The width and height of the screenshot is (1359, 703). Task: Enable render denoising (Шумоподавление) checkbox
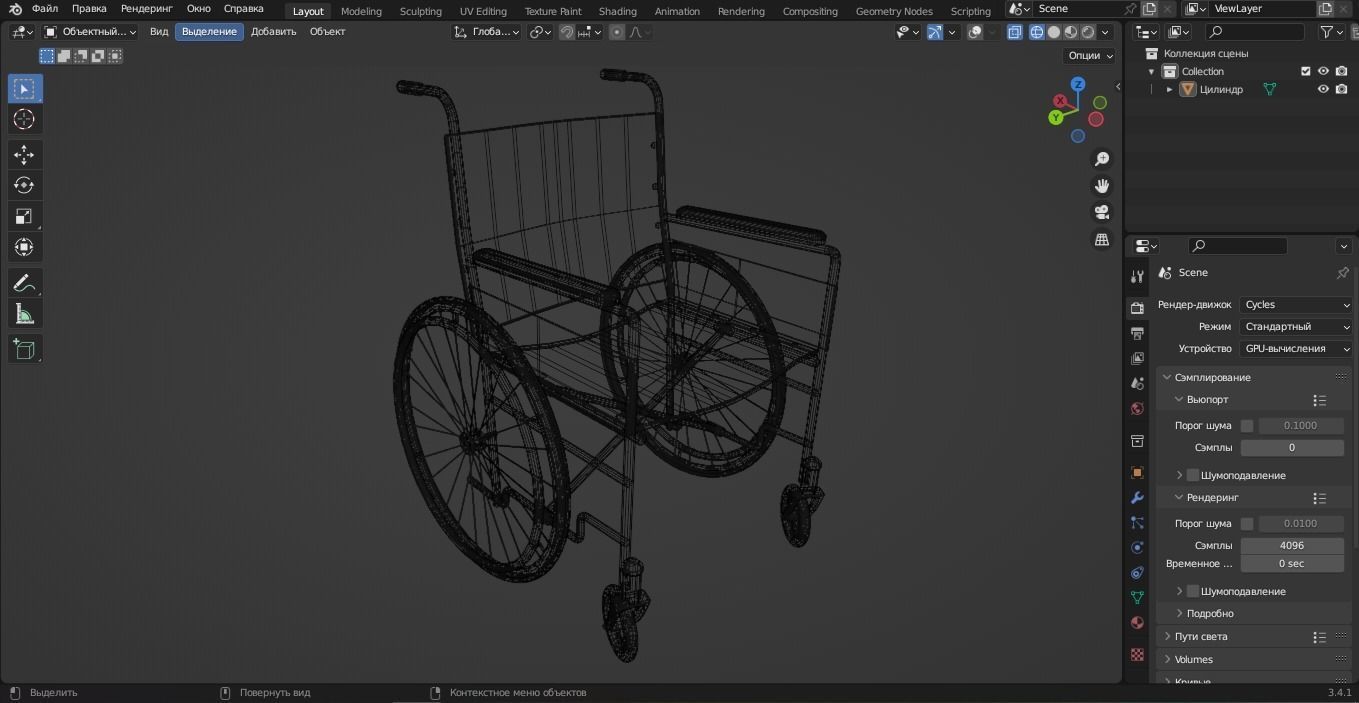(x=1192, y=591)
